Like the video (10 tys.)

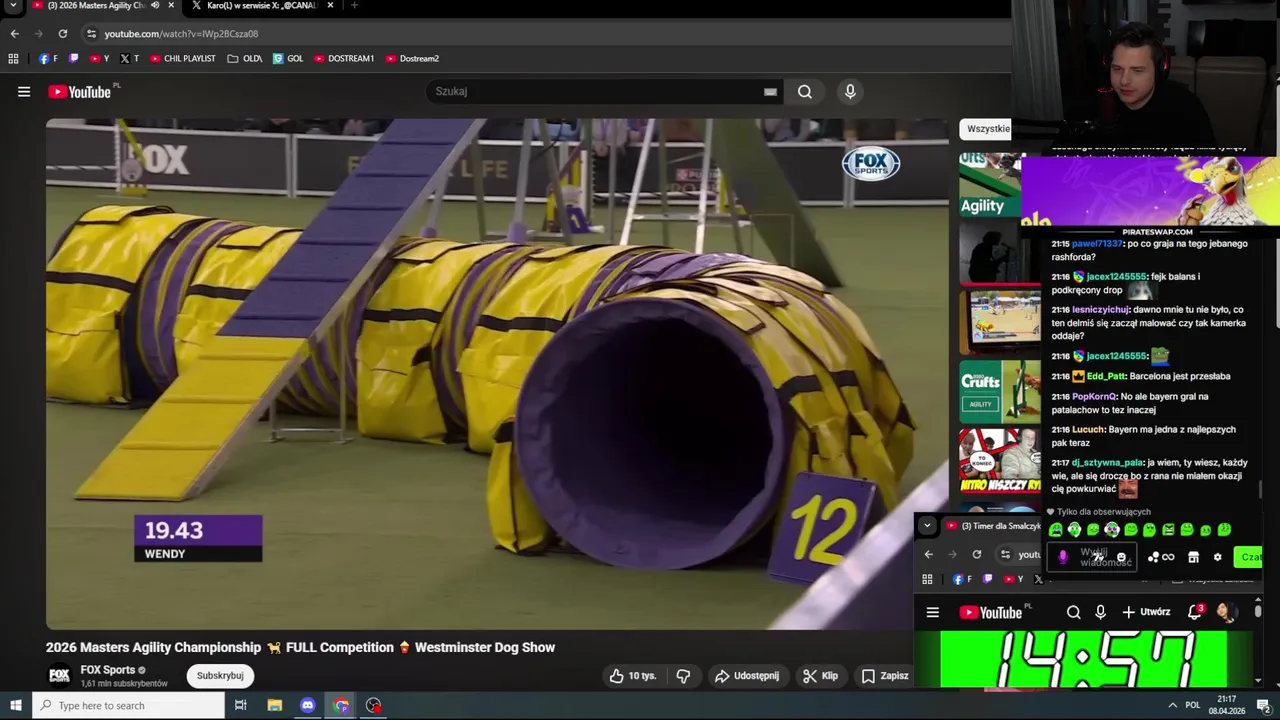633,676
